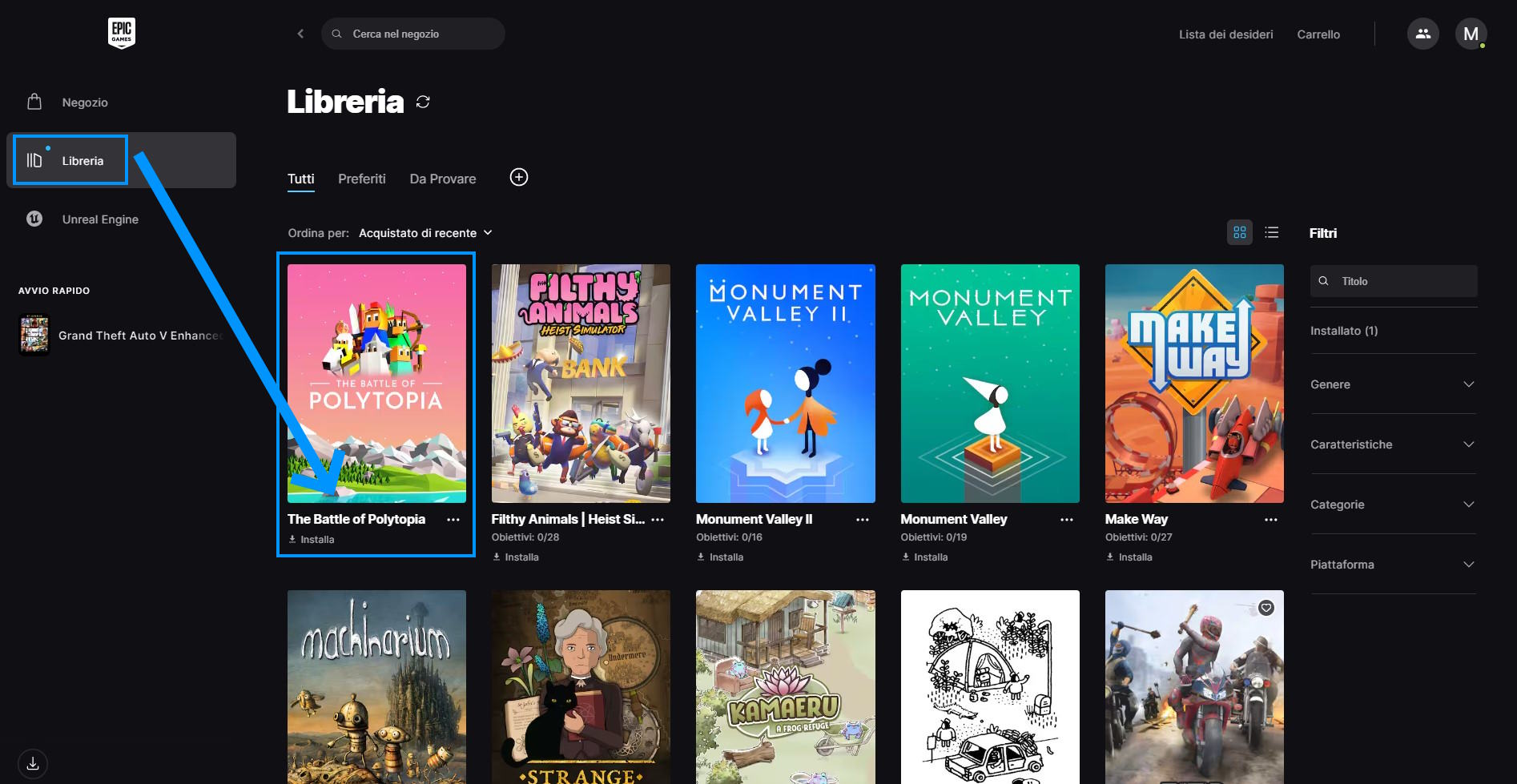The width and height of the screenshot is (1517, 784).
Task: Click Obiettivi: 0/27 under Make Way
Action: (x=1138, y=537)
